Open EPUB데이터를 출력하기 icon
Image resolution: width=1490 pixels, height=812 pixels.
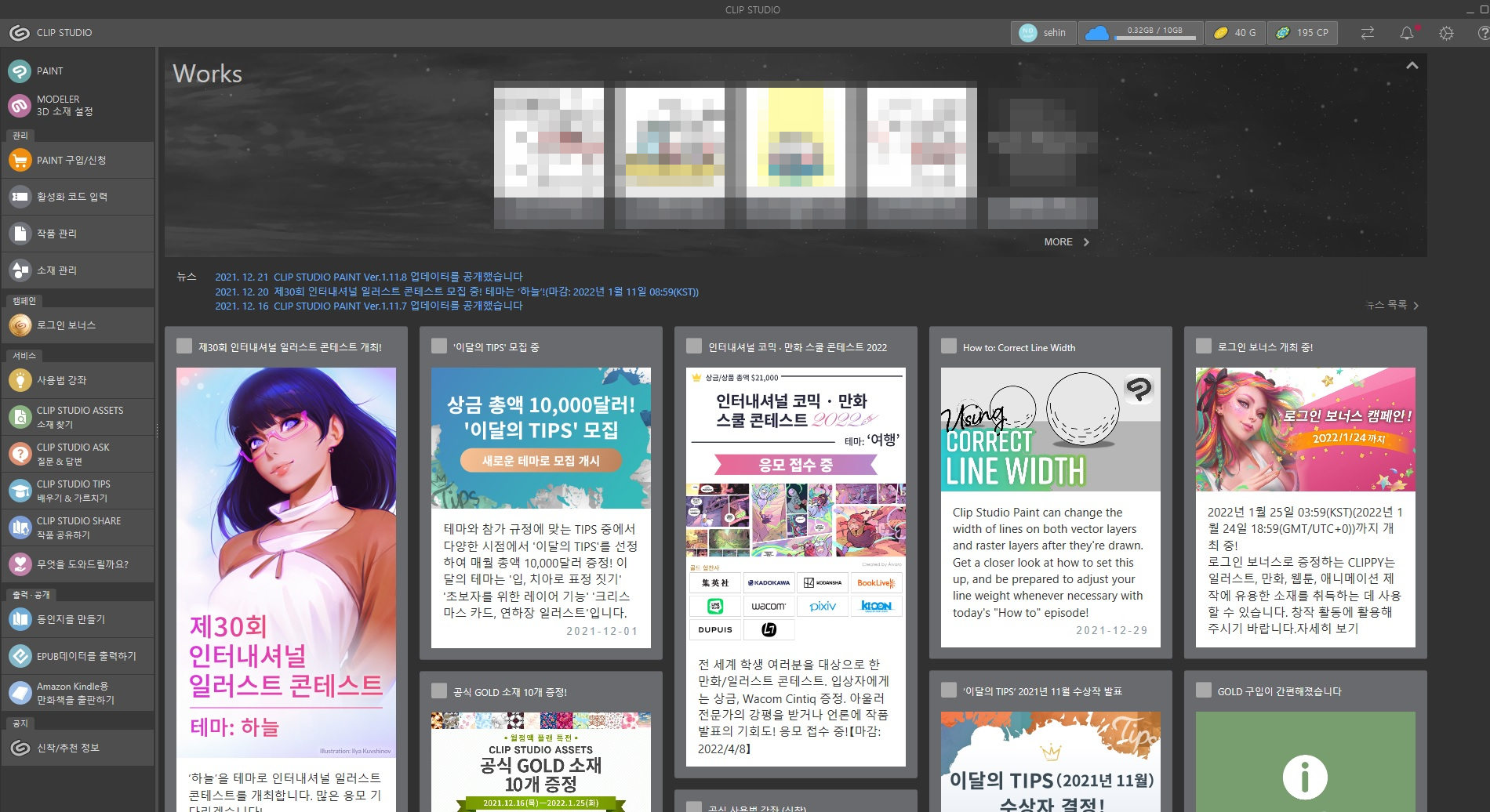coord(19,656)
